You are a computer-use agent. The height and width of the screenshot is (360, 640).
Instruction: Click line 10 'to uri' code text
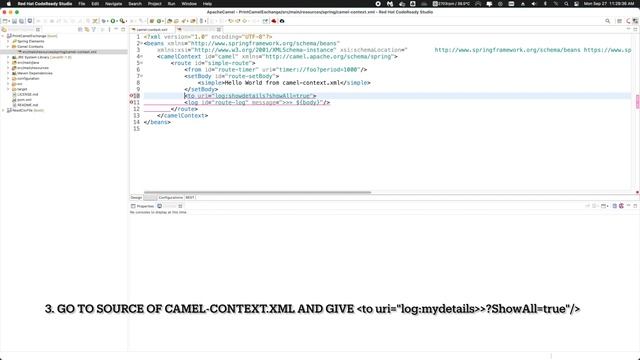(250, 96)
